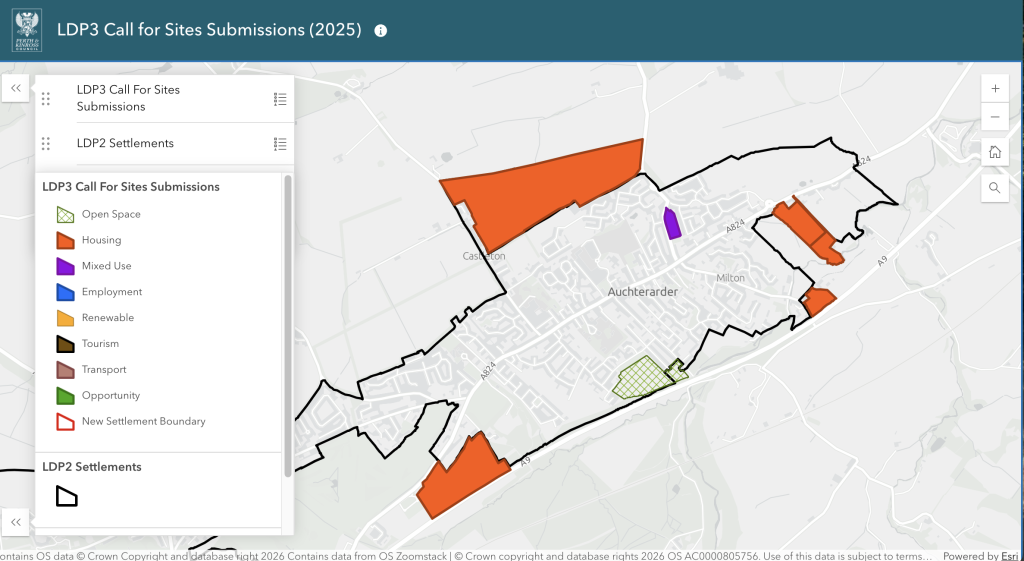
Task: Click the home default extent button
Action: 994,152
